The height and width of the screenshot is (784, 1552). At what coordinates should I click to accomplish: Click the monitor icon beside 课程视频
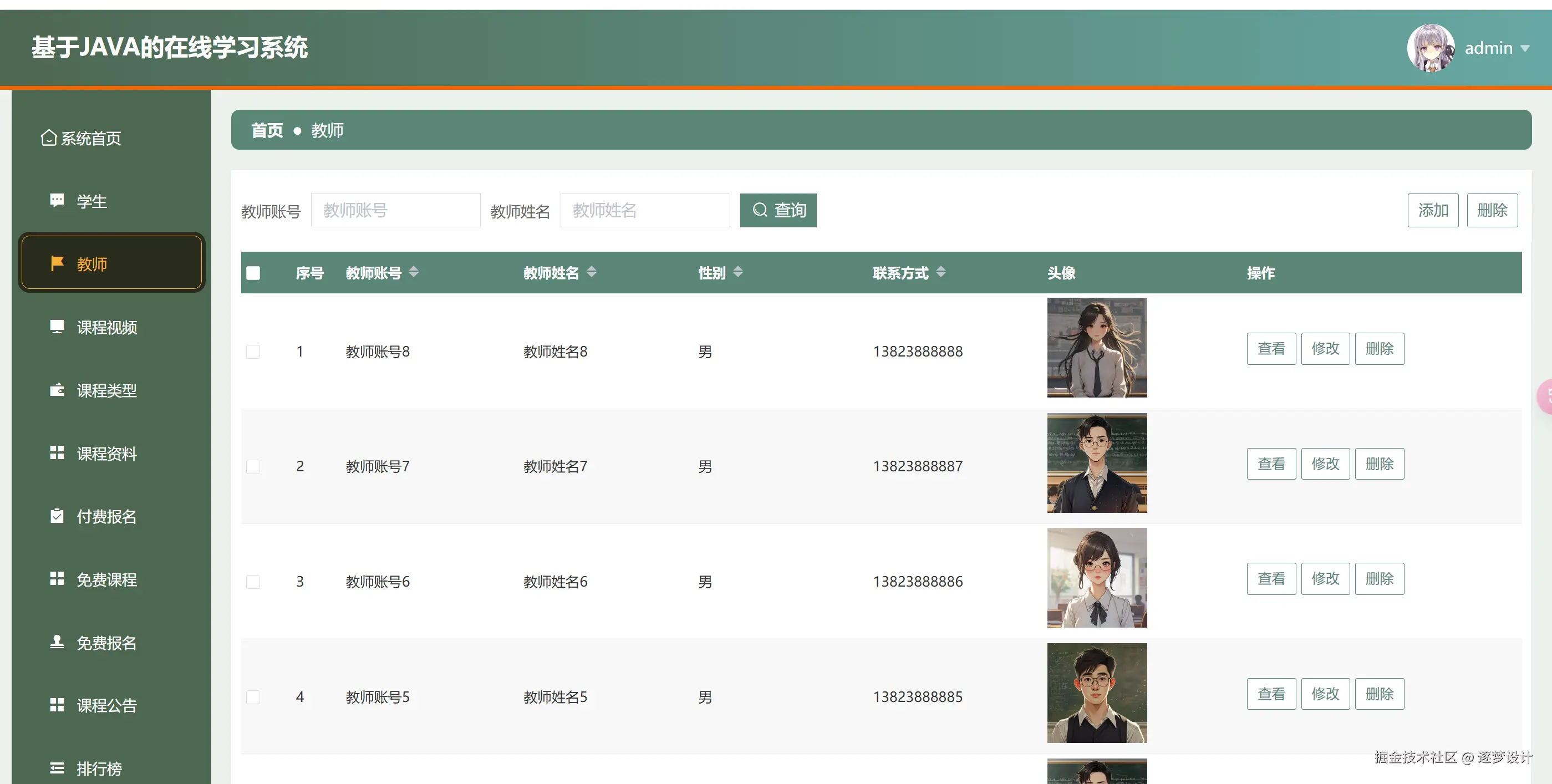coord(57,327)
